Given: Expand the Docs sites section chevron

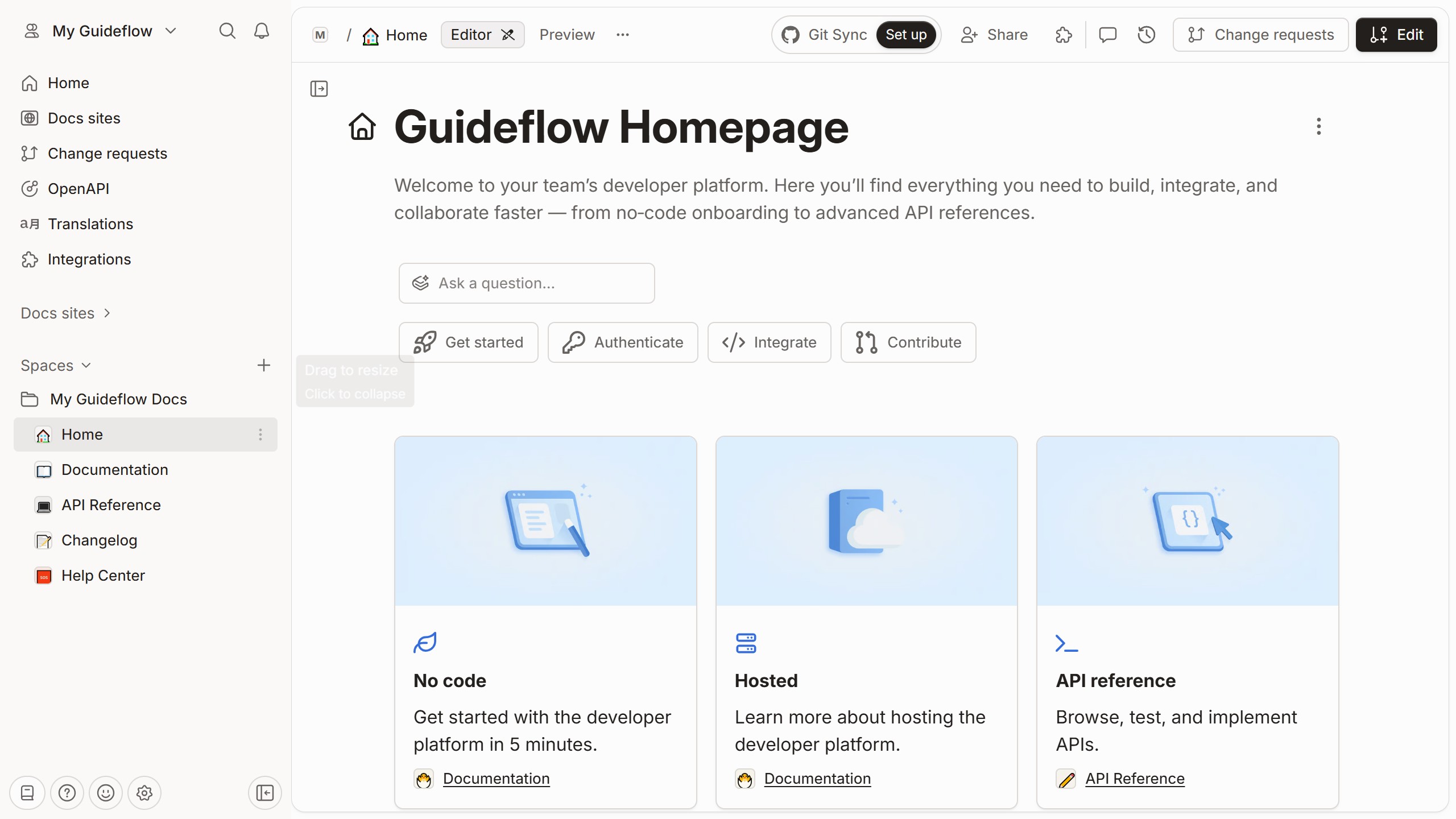Looking at the screenshot, I should (107, 313).
